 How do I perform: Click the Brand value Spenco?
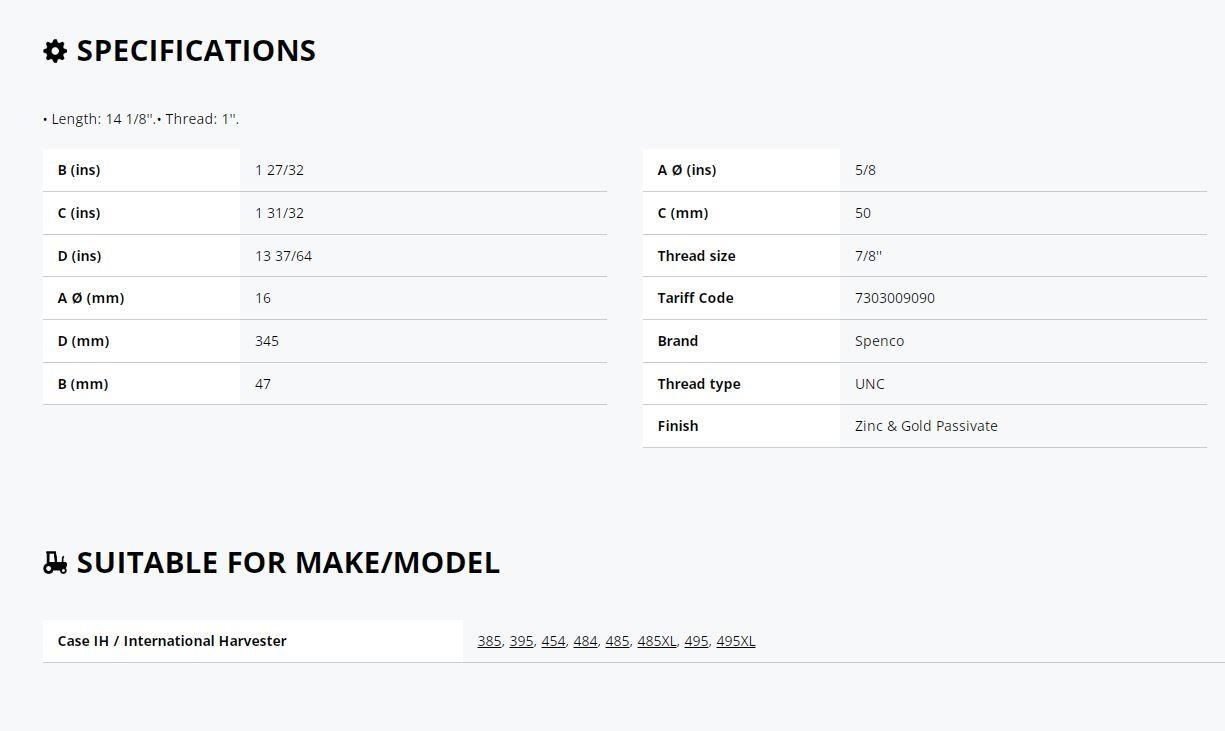(879, 341)
